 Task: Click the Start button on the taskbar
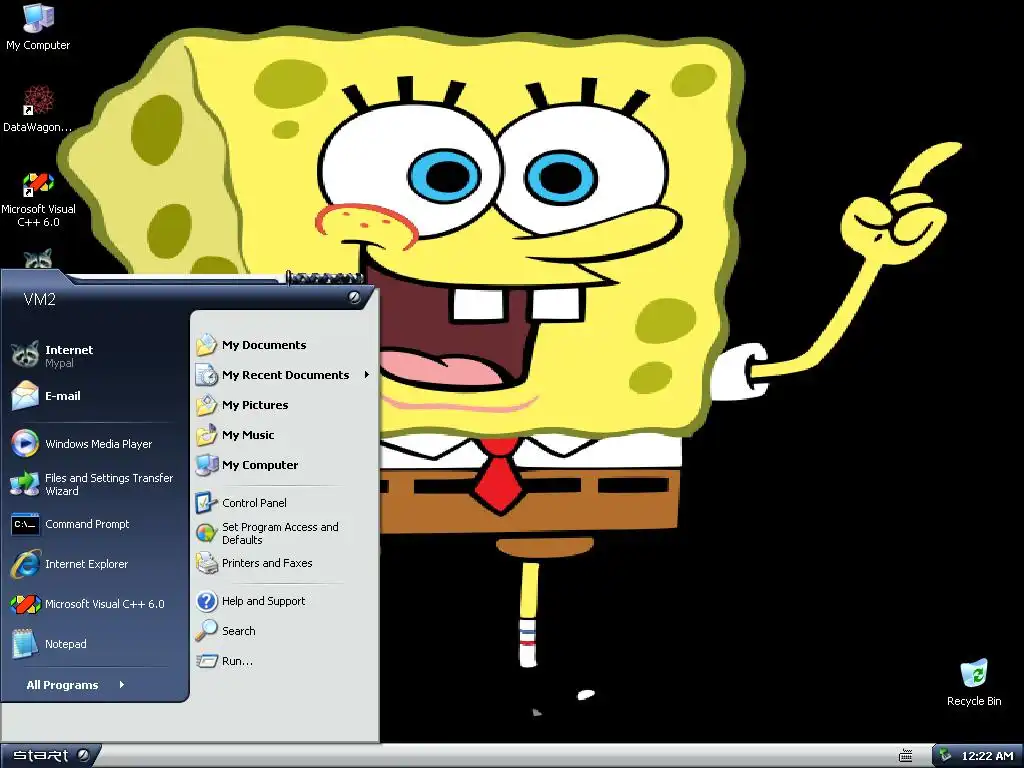(x=50, y=756)
